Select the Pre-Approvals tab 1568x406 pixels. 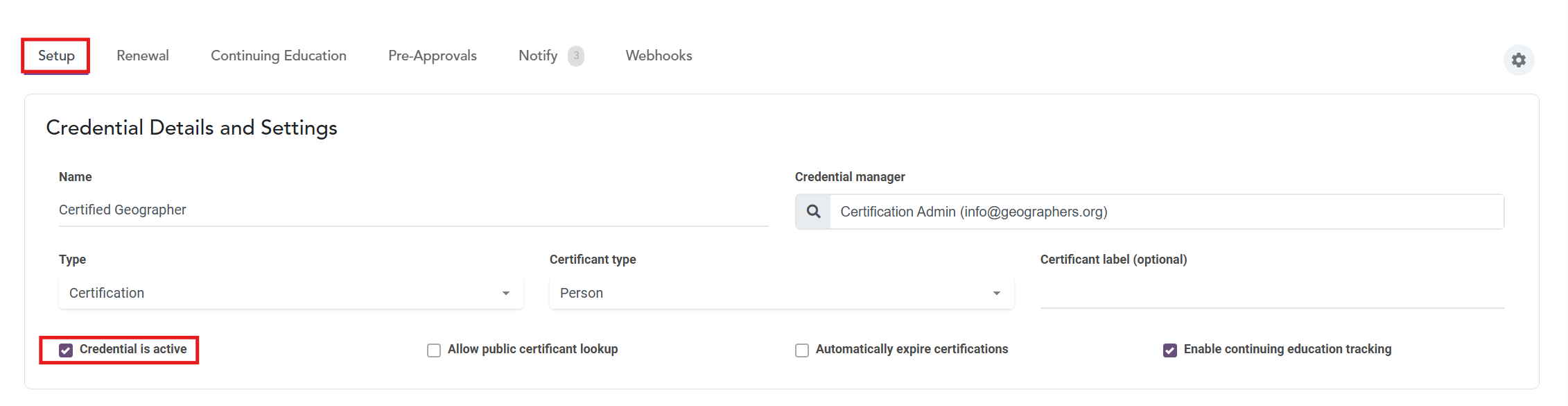click(432, 56)
